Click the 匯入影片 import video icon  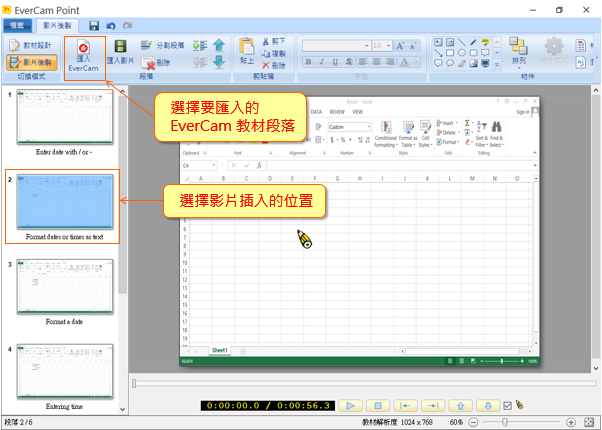pyautogui.click(x=120, y=53)
